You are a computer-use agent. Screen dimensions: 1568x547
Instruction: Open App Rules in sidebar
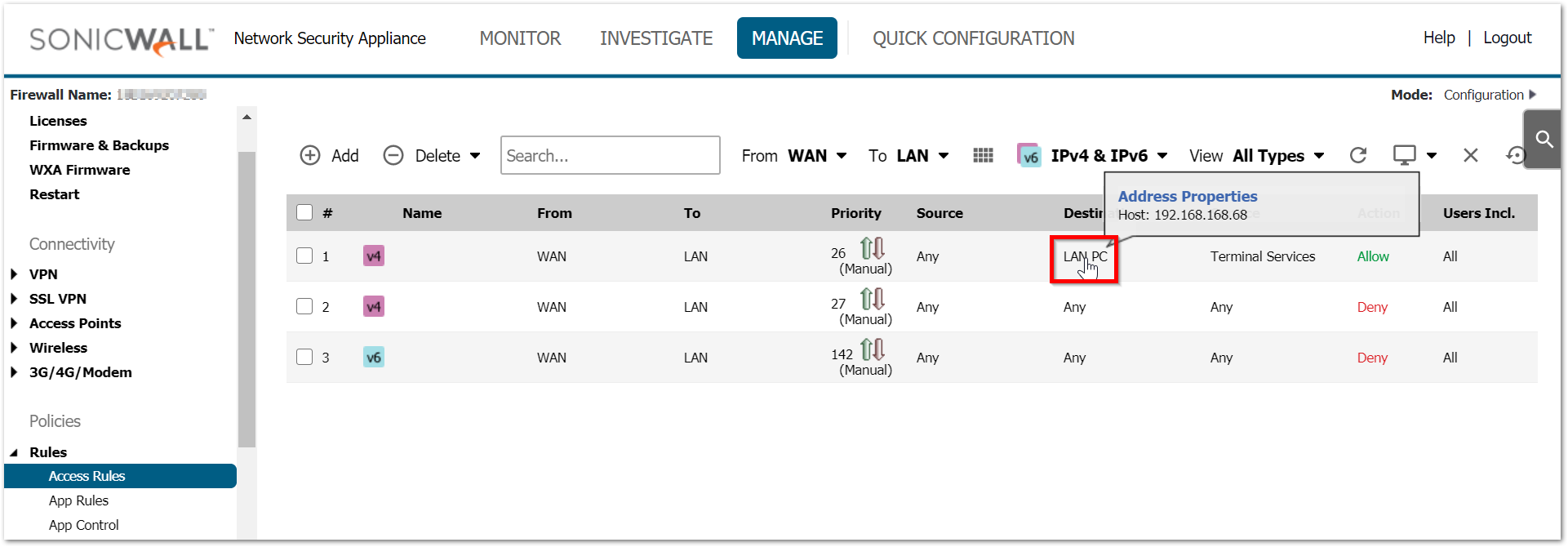point(78,500)
